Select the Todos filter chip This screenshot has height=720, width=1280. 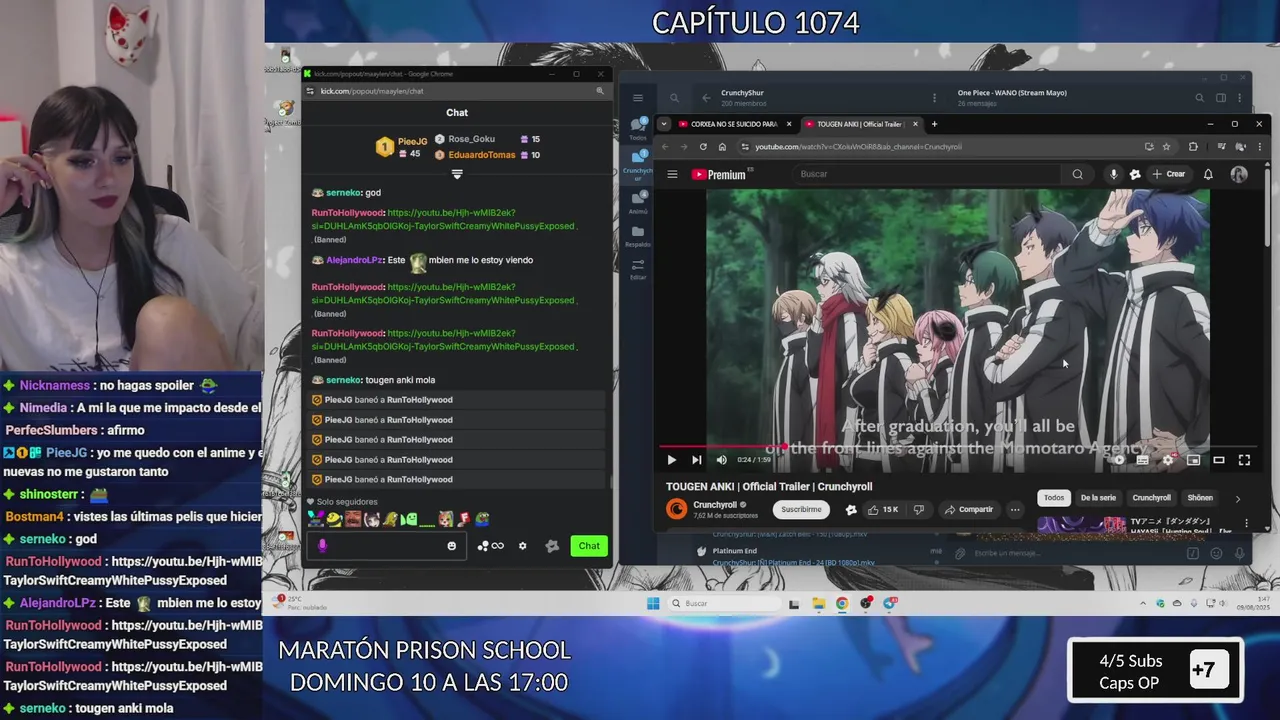coord(1054,497)
